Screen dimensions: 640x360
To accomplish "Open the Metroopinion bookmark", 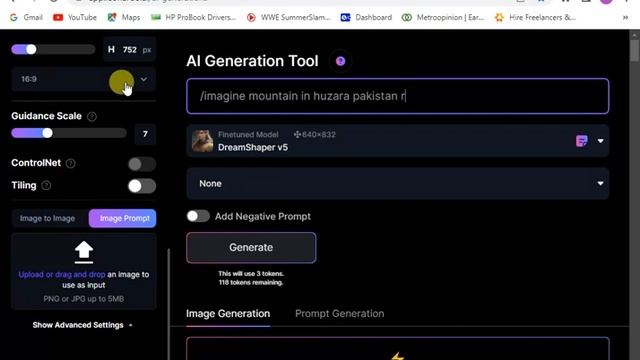I will (443, 18).
